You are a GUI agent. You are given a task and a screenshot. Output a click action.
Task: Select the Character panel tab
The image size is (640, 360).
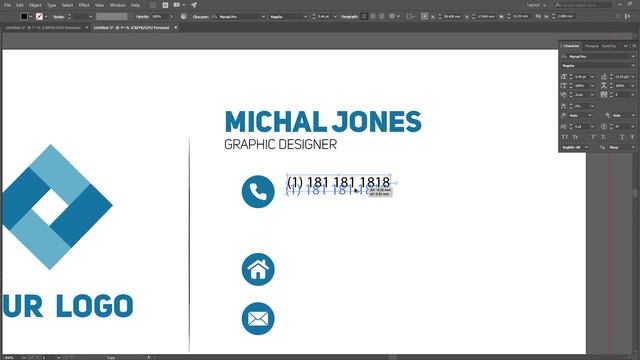[571, 46]
